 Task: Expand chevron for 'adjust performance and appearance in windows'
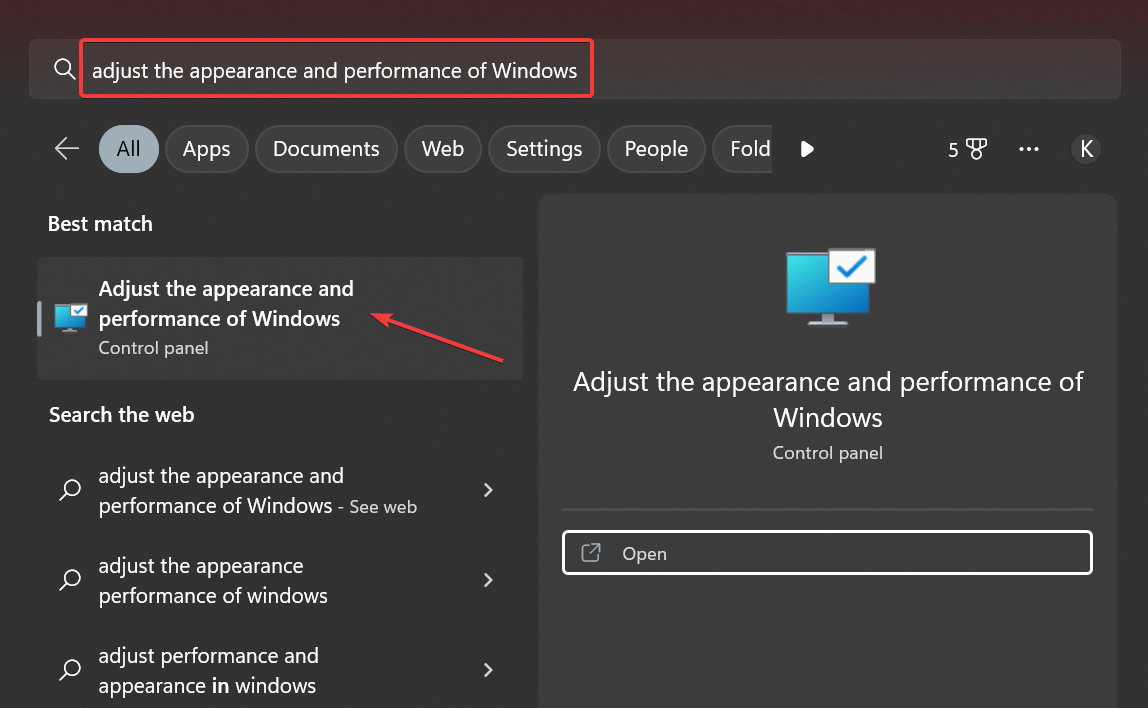[x=488, y=670]
